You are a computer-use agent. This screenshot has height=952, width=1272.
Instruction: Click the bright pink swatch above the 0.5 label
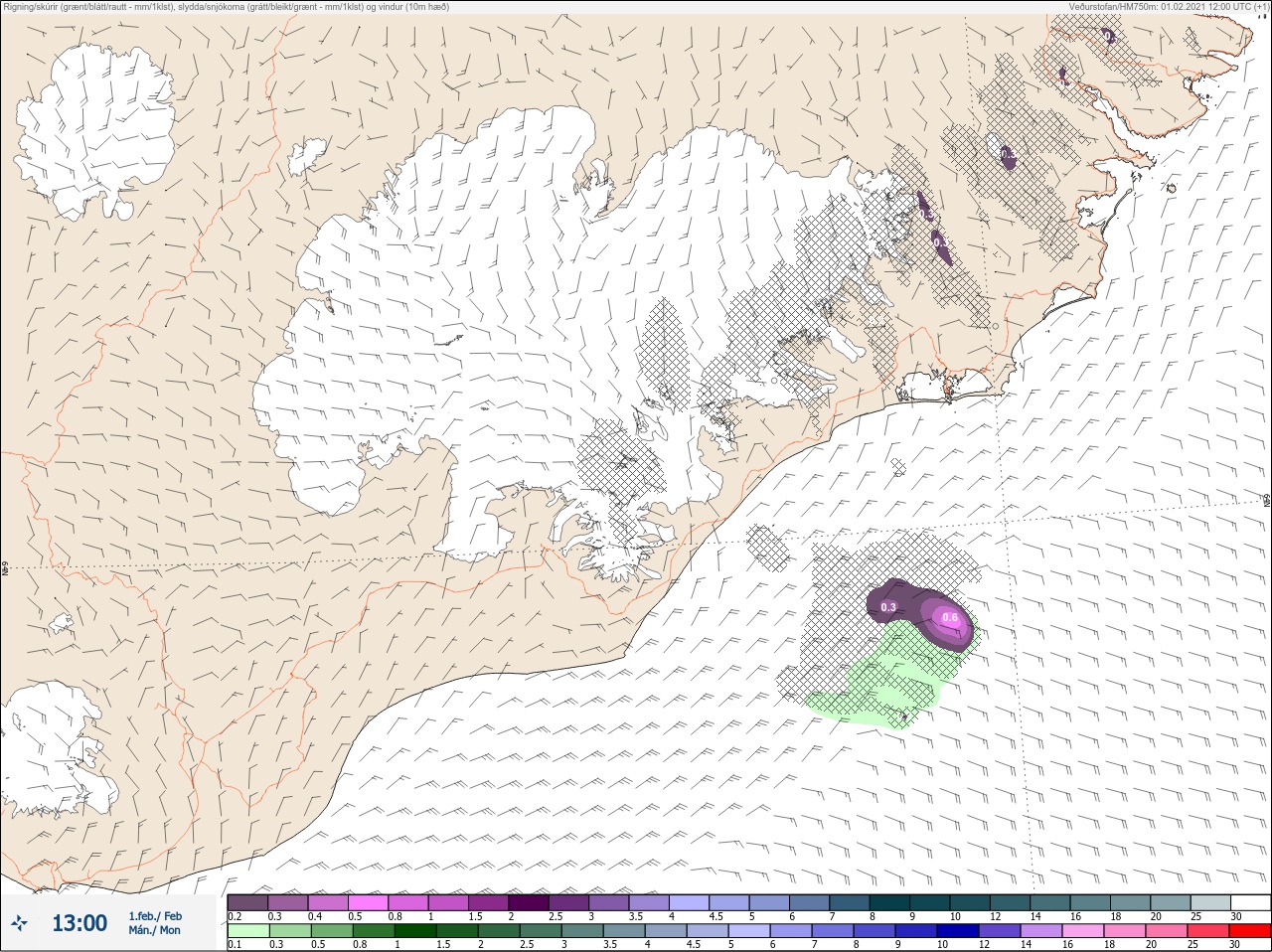(x=368, y=902)
